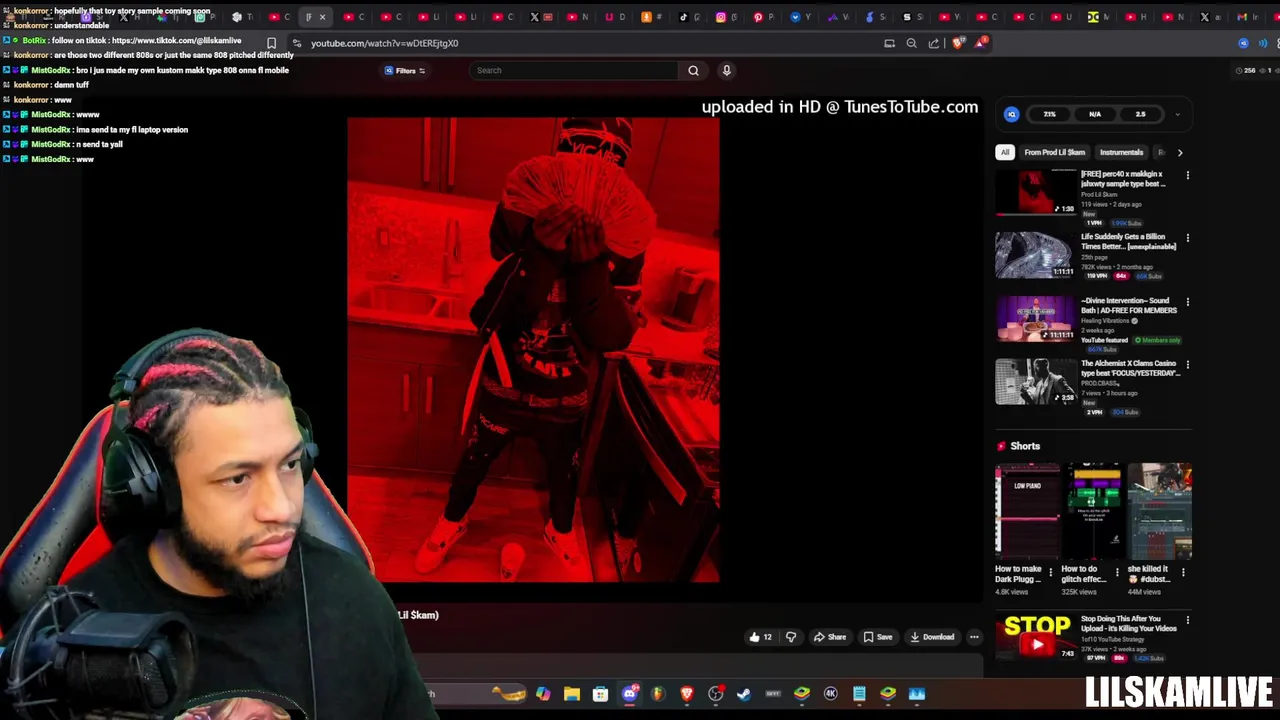The image size is (1280, 720).
Task: Open options for she killed it short
Action: (1183, 572)
